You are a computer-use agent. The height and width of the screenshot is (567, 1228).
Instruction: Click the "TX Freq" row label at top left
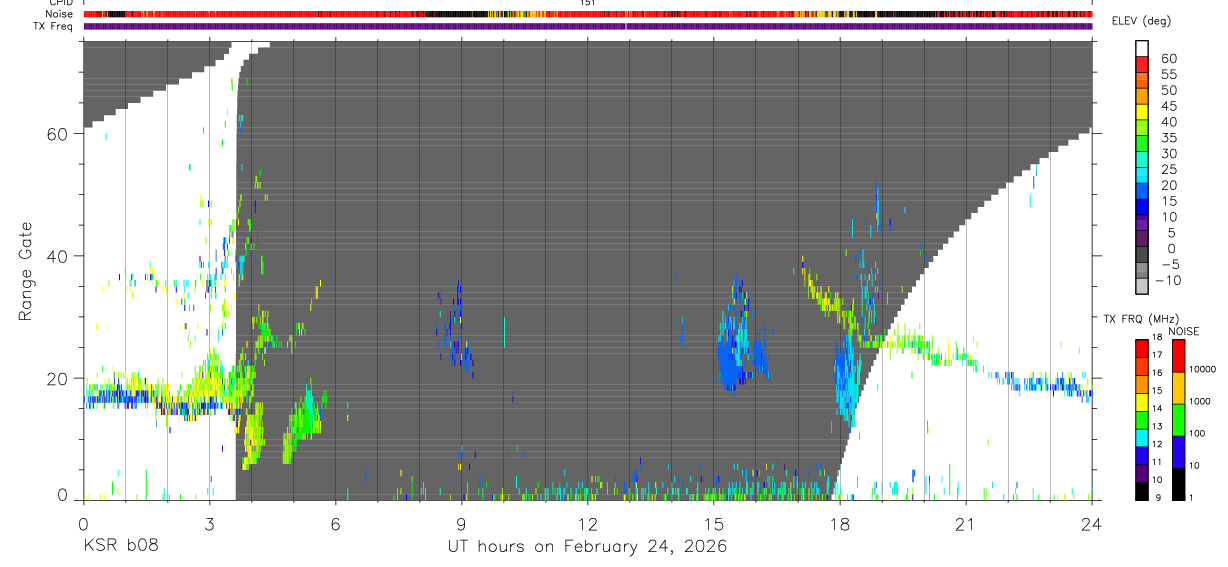pyautogui.click(x=55, y=26)
